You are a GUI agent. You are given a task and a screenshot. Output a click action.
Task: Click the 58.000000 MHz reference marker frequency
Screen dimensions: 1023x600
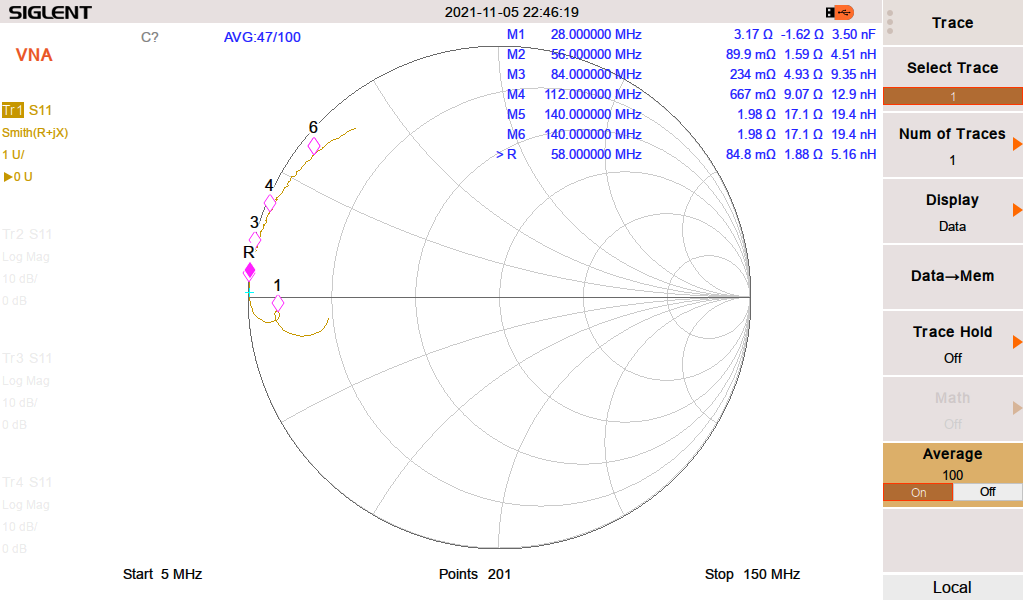596,155
